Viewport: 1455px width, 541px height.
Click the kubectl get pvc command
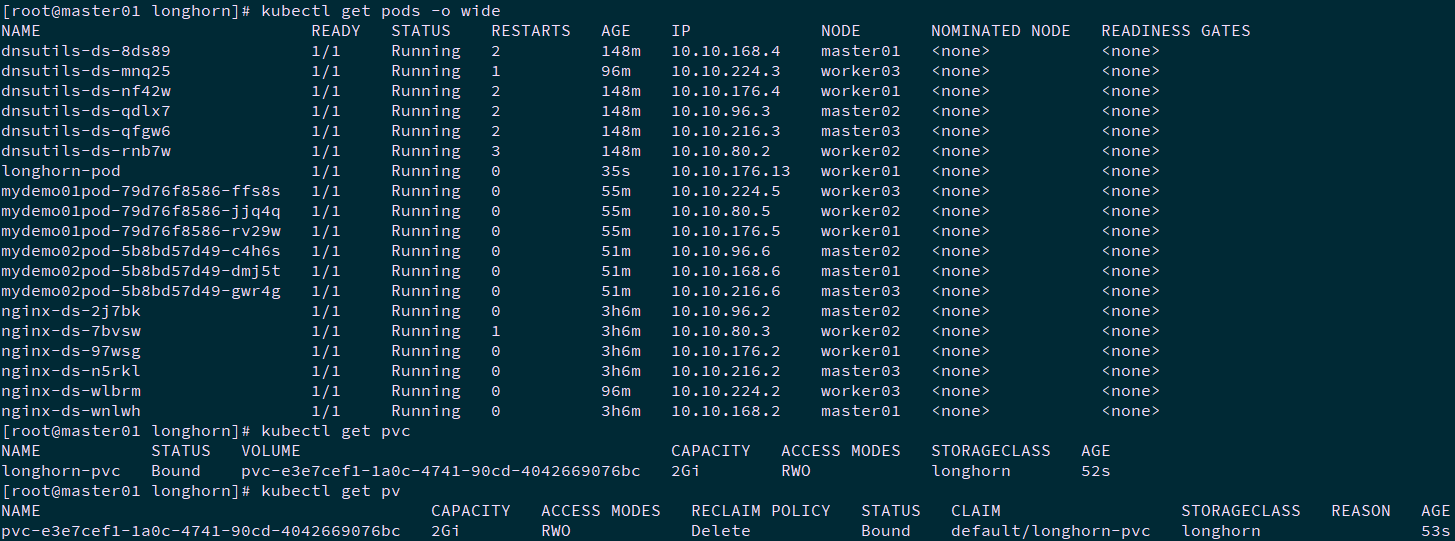[336, 431]
